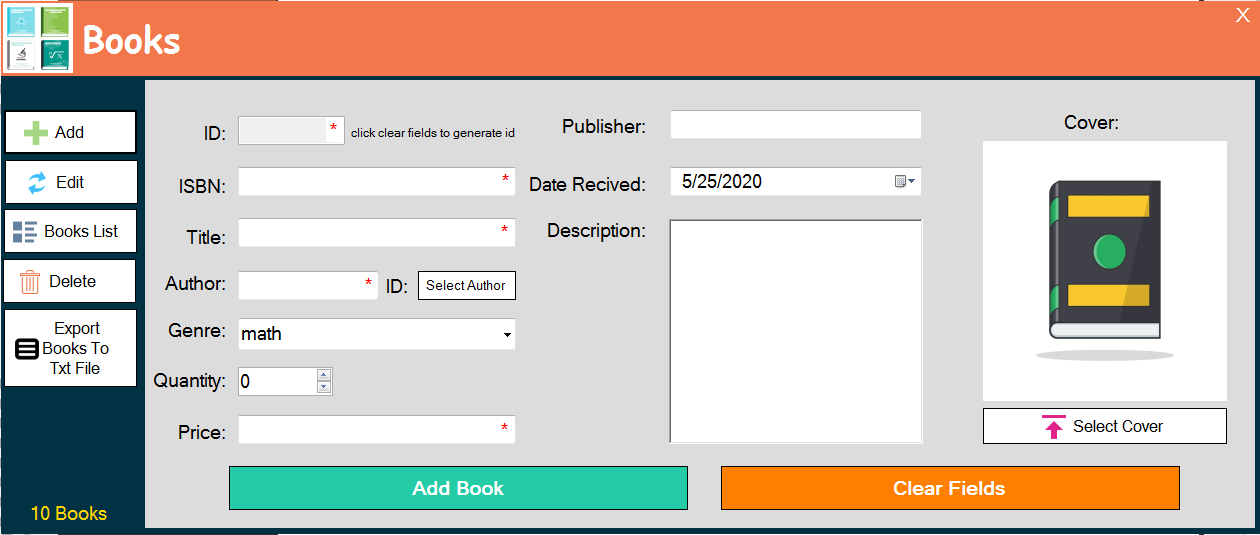Open the Date Recived calendar dropdown
Screen dimensions: 1260x535
(x=906, y=182)
